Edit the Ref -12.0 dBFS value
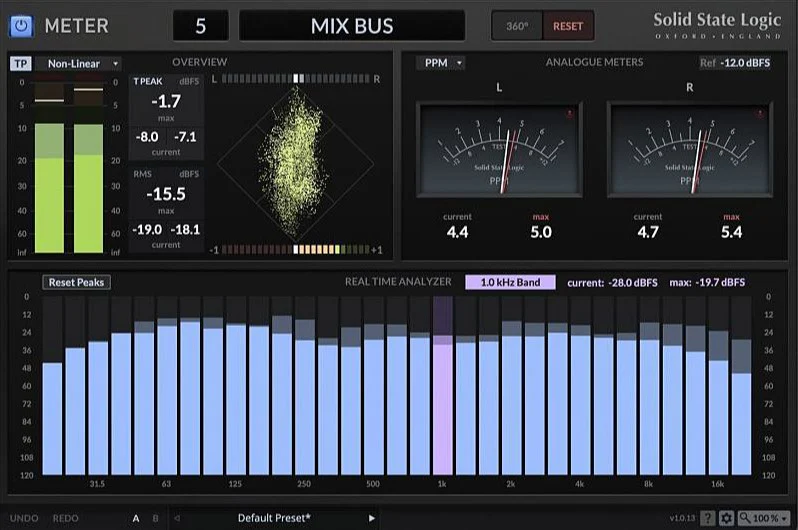Viewport: 798px width, 530px height. click(735, 63)
